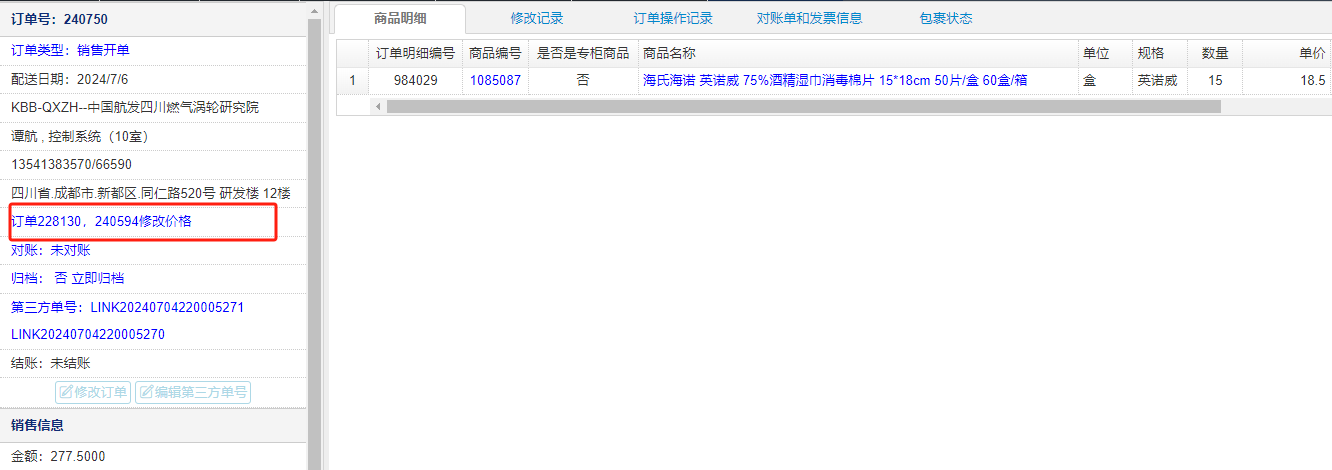Image resolution: width=1332 pixels, height=470 pixels.
Task: Select the 订单明细编号 column header
Action: coord(415,53)
